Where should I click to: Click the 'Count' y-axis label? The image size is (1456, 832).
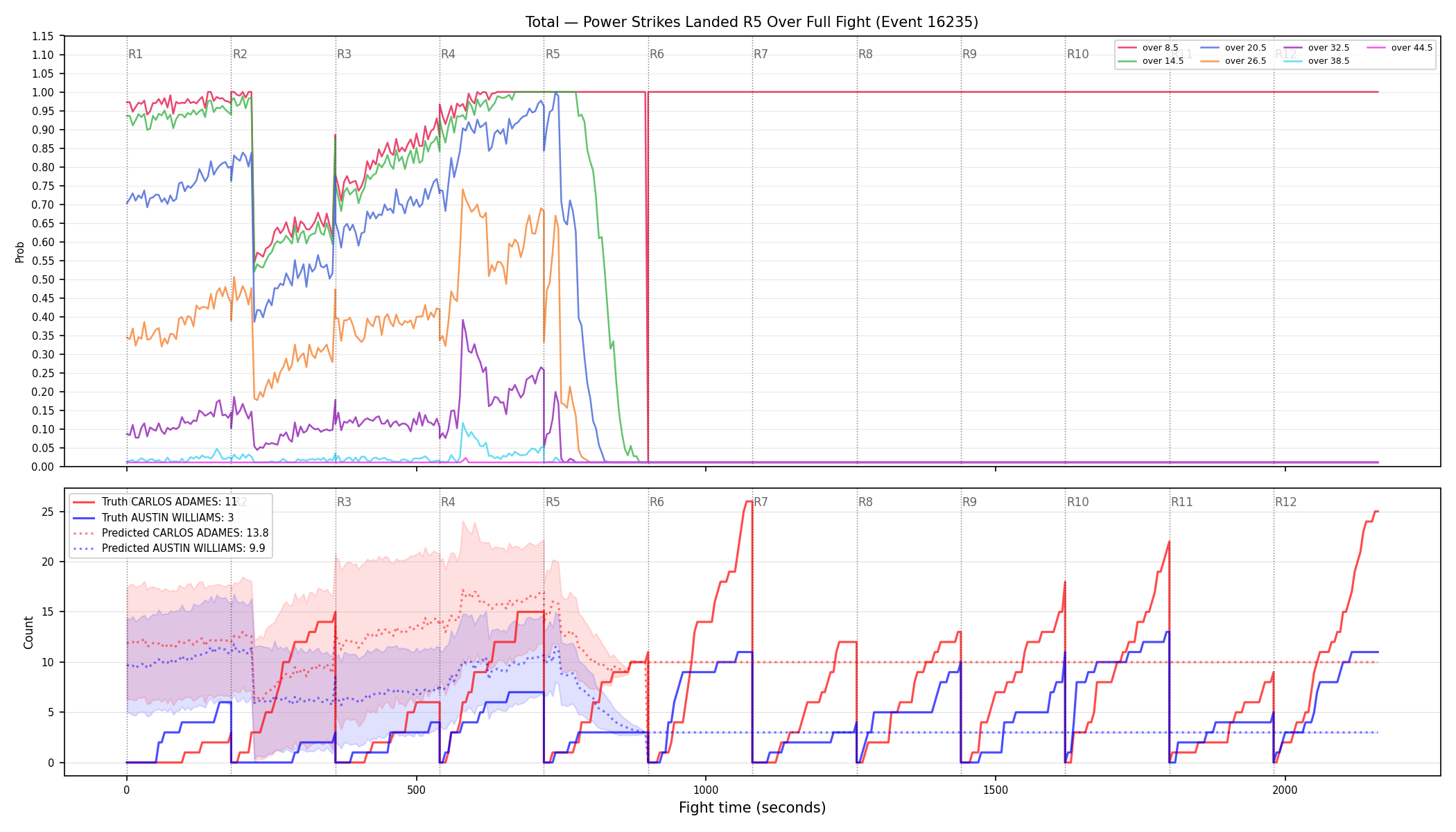click(x=28, y=632)
